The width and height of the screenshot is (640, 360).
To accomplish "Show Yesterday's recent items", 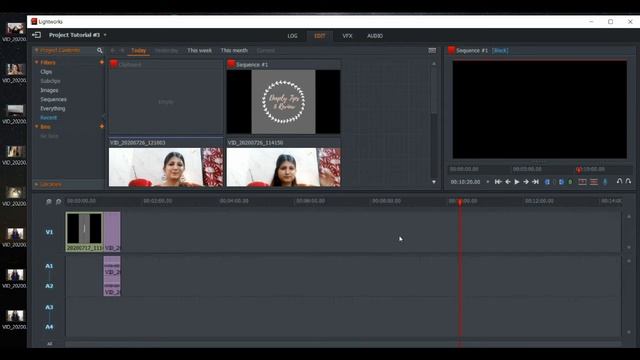I will [x=166, y=51].
